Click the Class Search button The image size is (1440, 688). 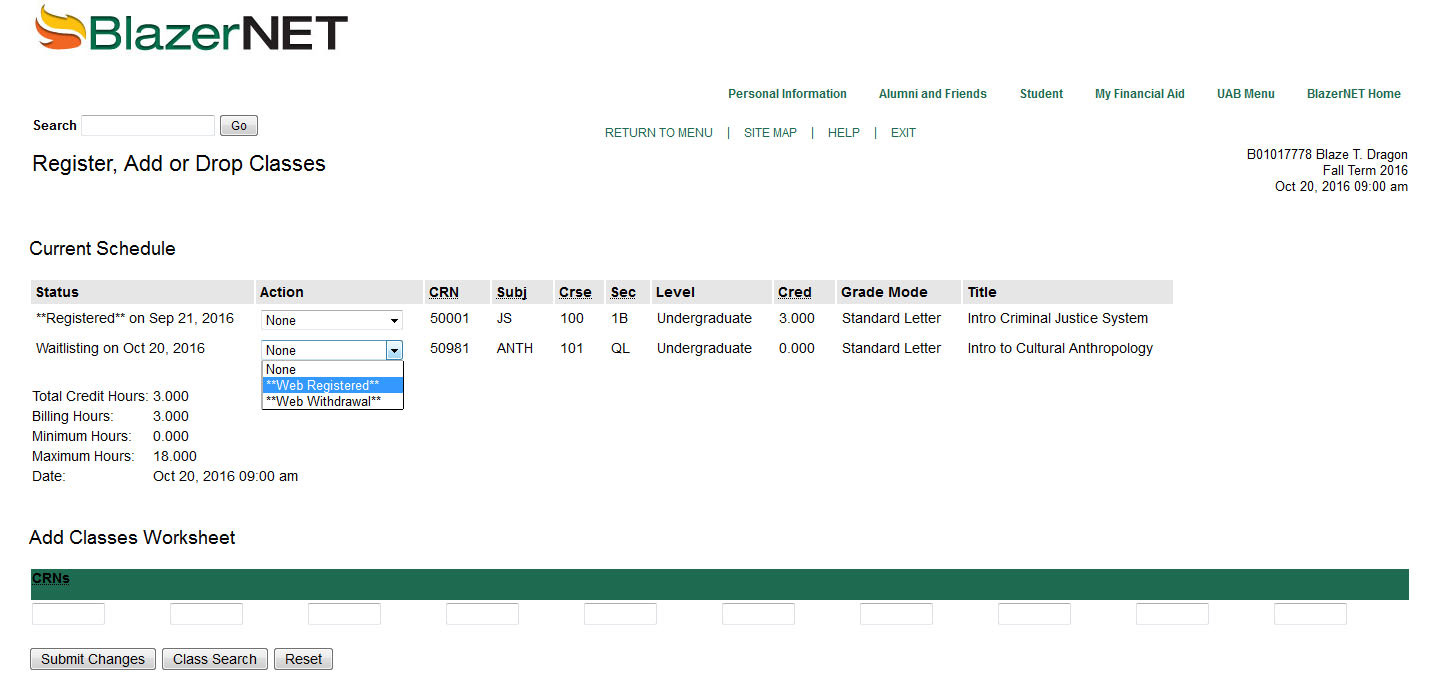coord(215,659)
